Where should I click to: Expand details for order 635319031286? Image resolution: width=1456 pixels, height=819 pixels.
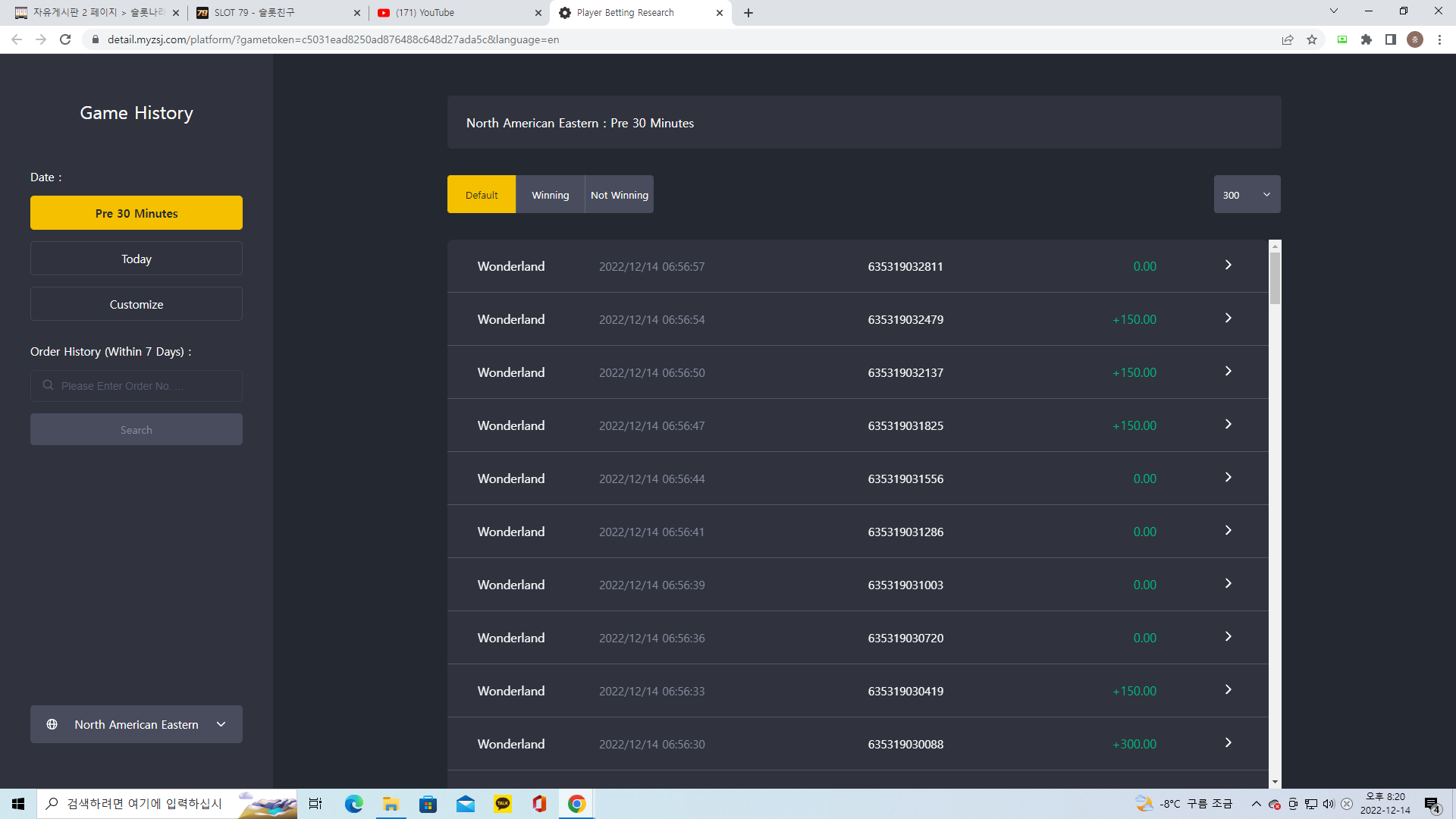pyautogui.click(x=1228, y=531)
